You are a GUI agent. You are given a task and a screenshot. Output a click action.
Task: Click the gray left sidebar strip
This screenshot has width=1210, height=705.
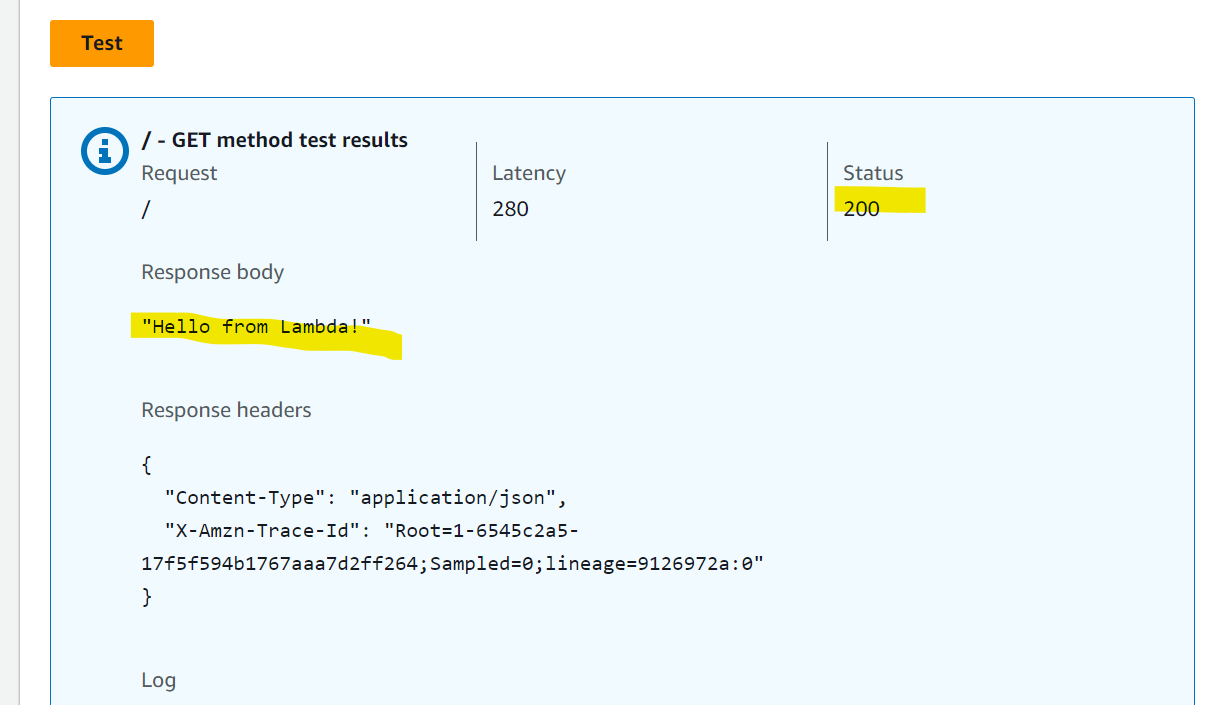click(10, 352)
